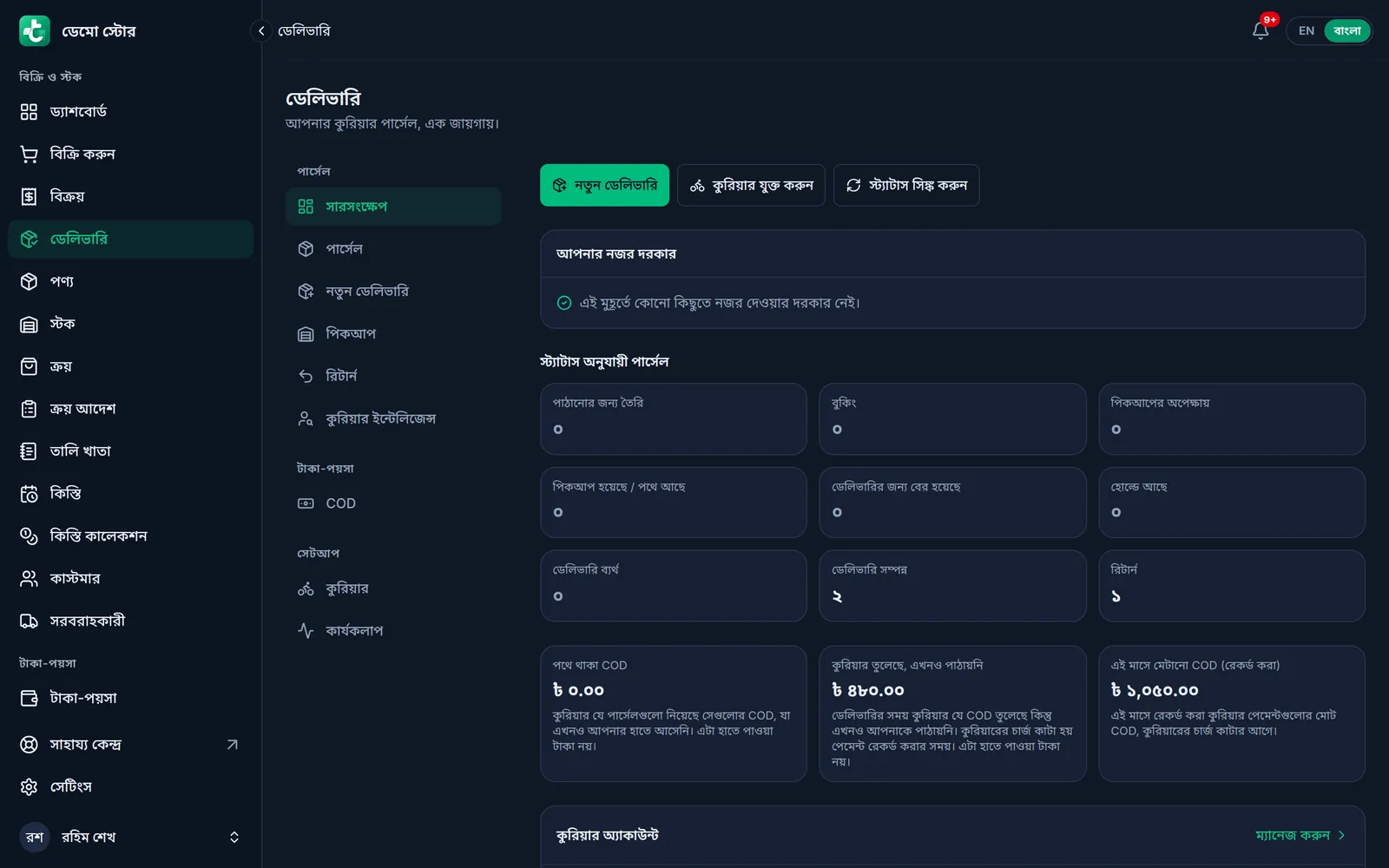Click the wallet icon beside টাকা-পয়সা
Viewport: 1389px width, 868px height.
pos(29,698)
